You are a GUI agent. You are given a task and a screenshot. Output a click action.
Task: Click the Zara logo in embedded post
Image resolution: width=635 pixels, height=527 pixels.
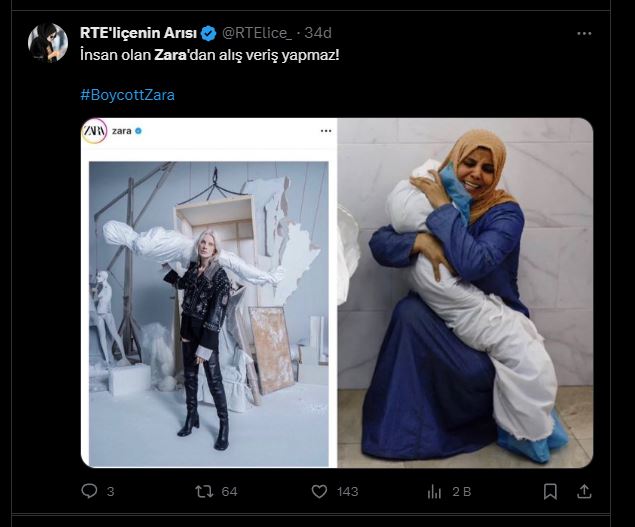pos(94,131)
